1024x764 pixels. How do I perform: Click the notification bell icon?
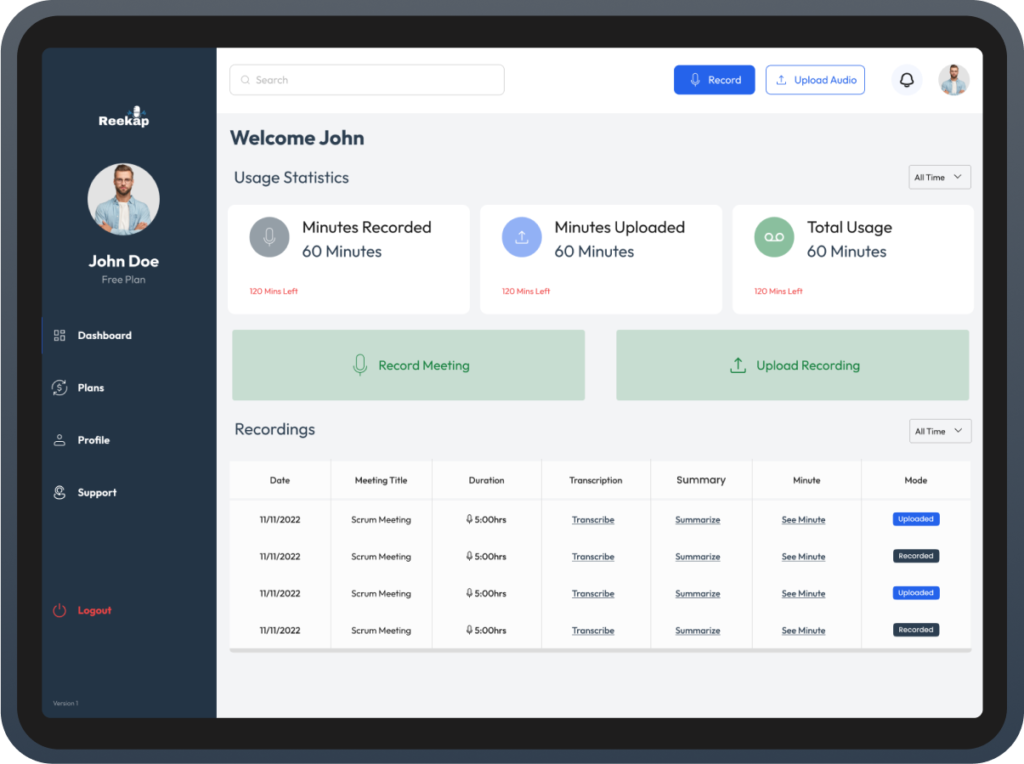coord(907,80)
